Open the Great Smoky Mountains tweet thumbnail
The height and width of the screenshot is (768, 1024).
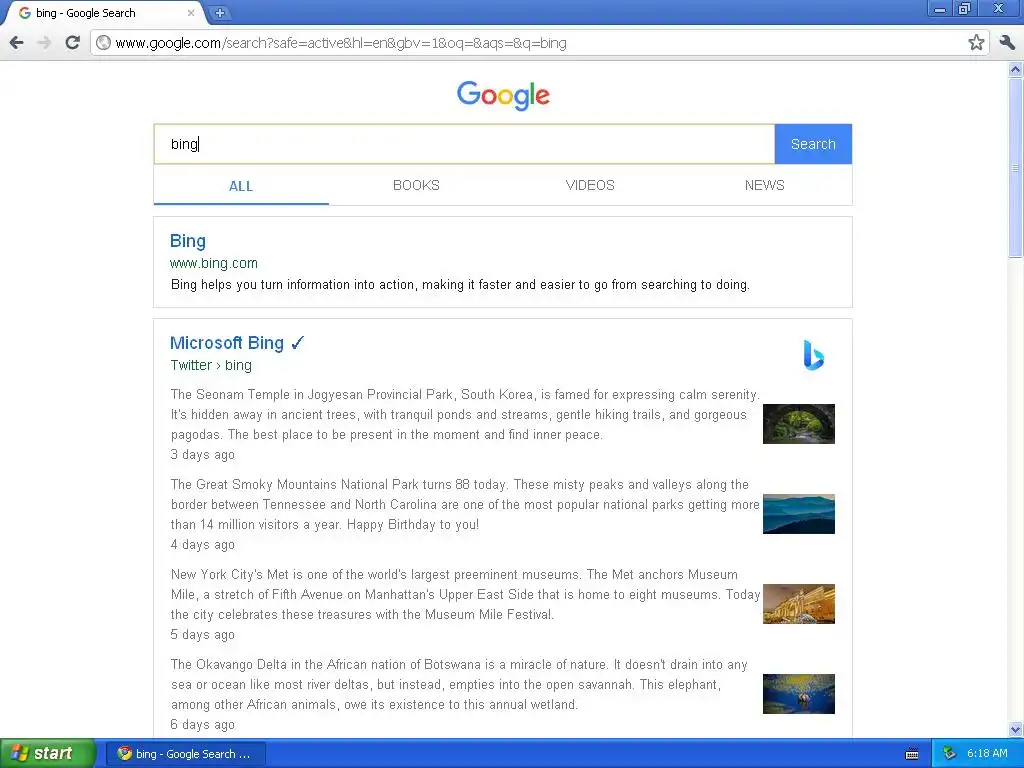(799, 514)
